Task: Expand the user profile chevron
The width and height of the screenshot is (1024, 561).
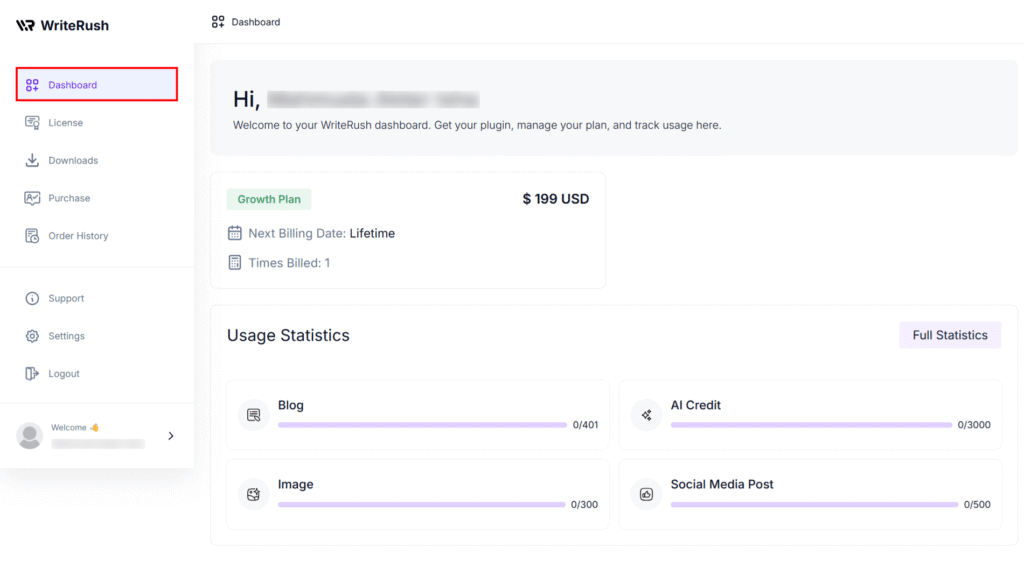Action: tap(171, 436)
